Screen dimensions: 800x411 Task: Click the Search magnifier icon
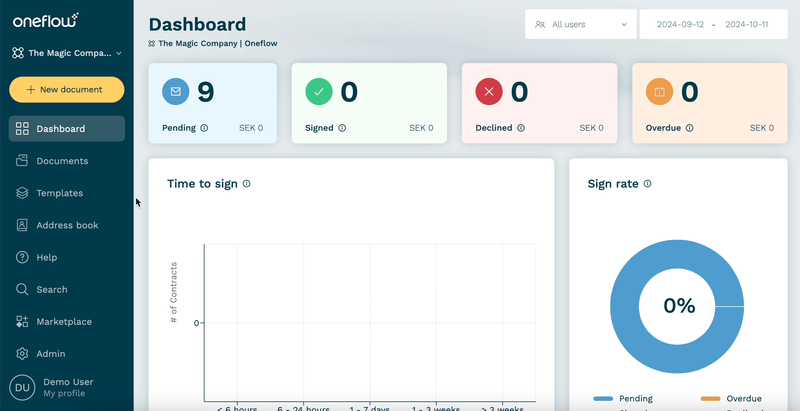click(22, 289)
